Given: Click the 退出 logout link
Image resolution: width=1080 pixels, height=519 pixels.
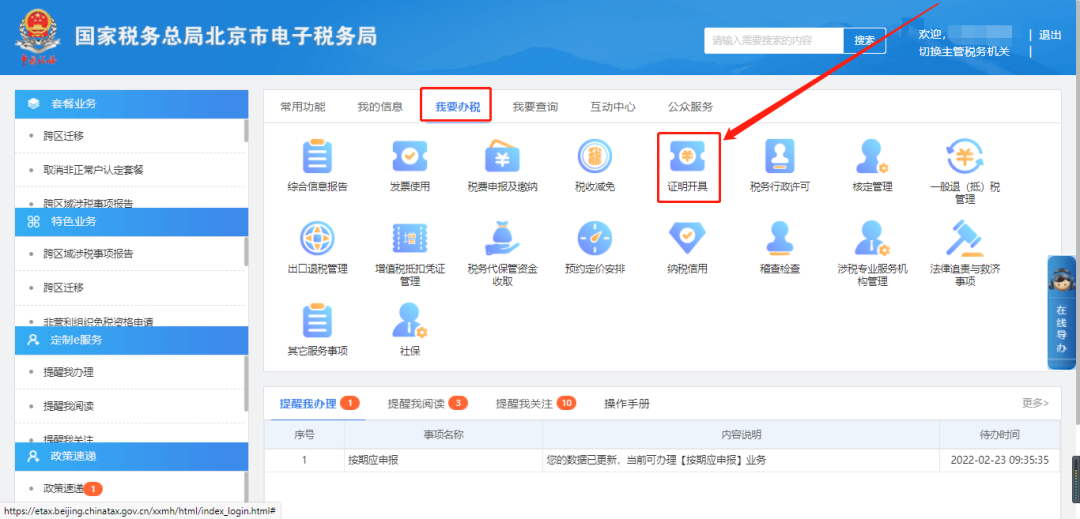Looking at the screenshot, I should click(x=1050, y=35).
